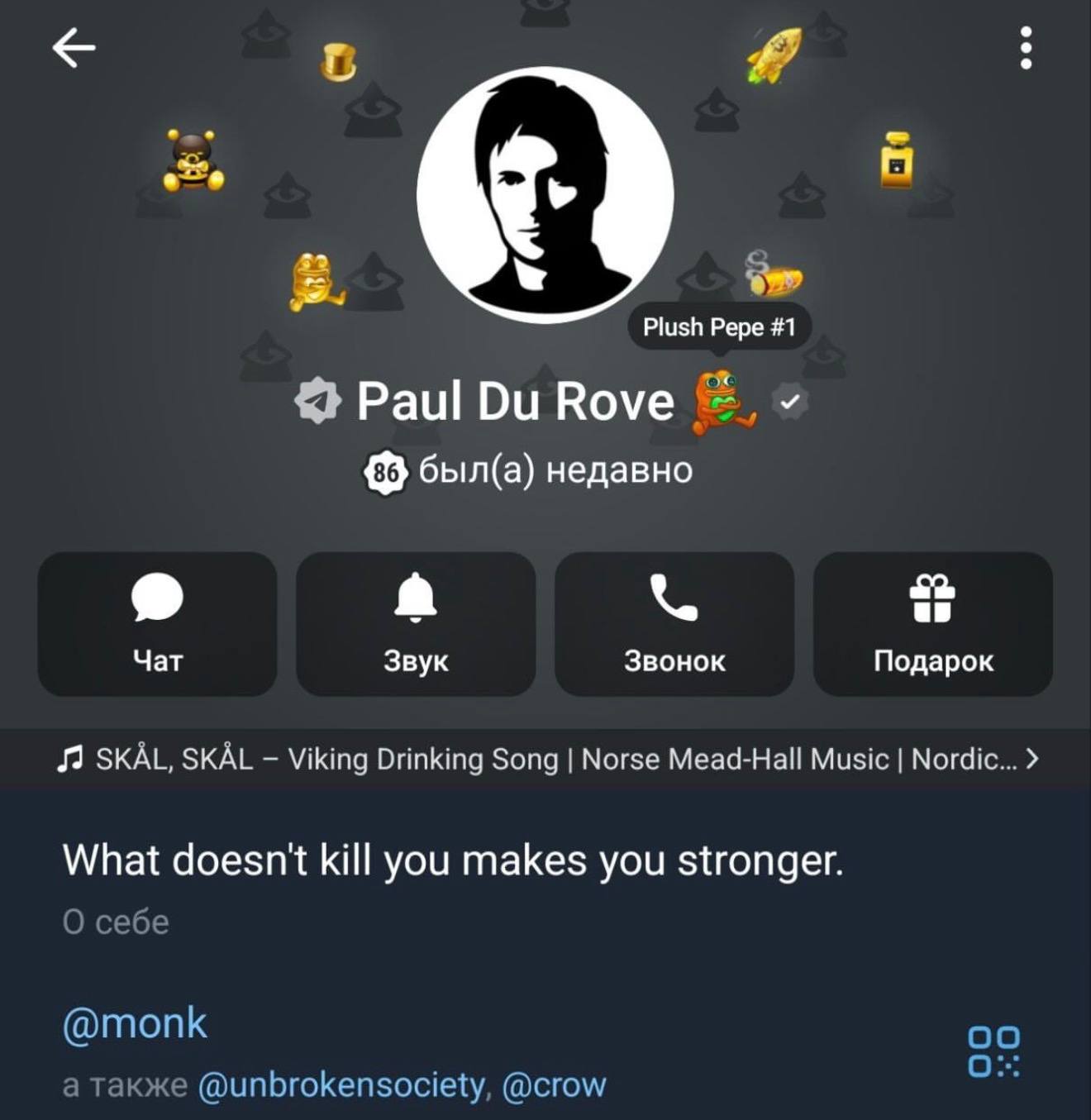Toggle notifications with Звук button
Image resolution: width=1091 pixels, height=1120 pixels.
click(x=416, y=624)
